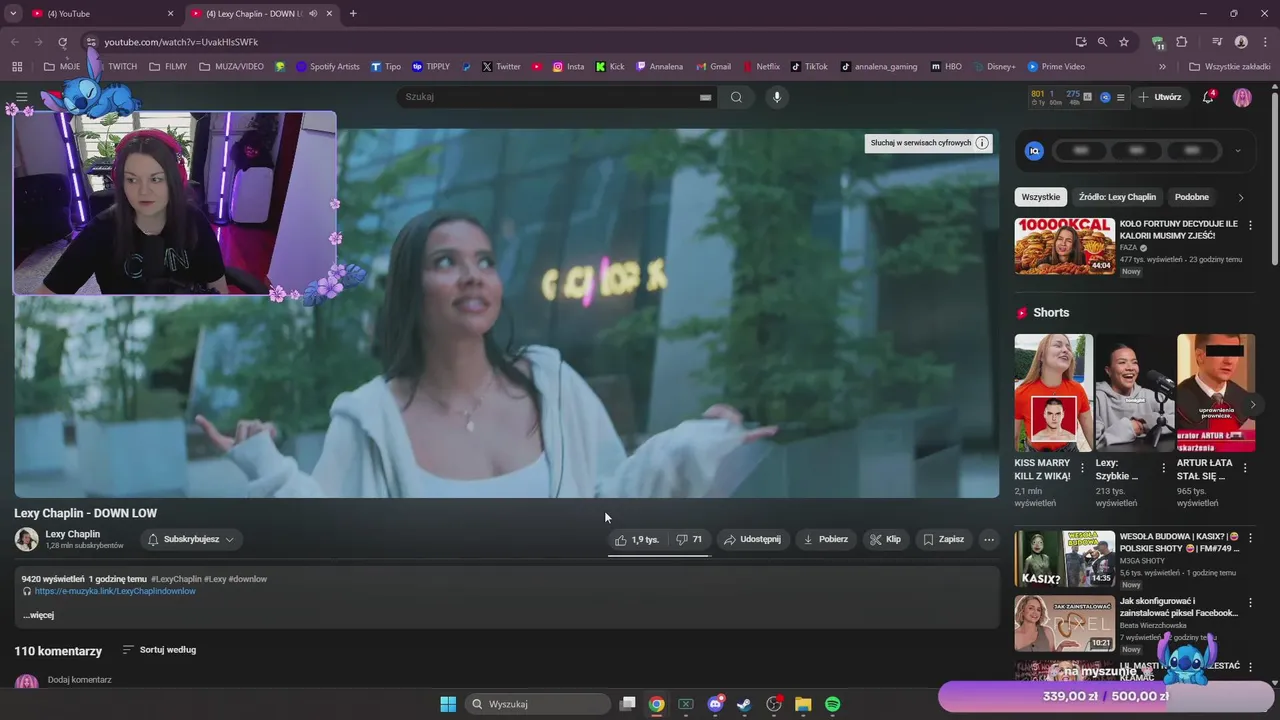Viewport: 1280px width, 720px height.
Task: Open the on-screen keyboard icon in the search box
Action: coord(705,97)
